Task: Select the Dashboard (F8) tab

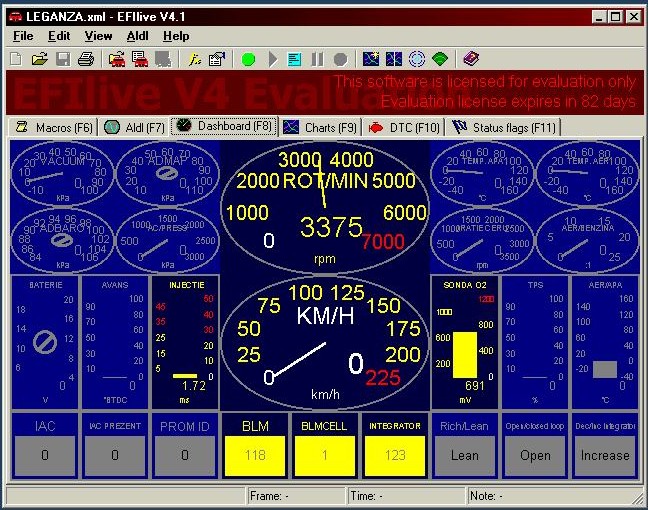Action: [x=224, y=126]
